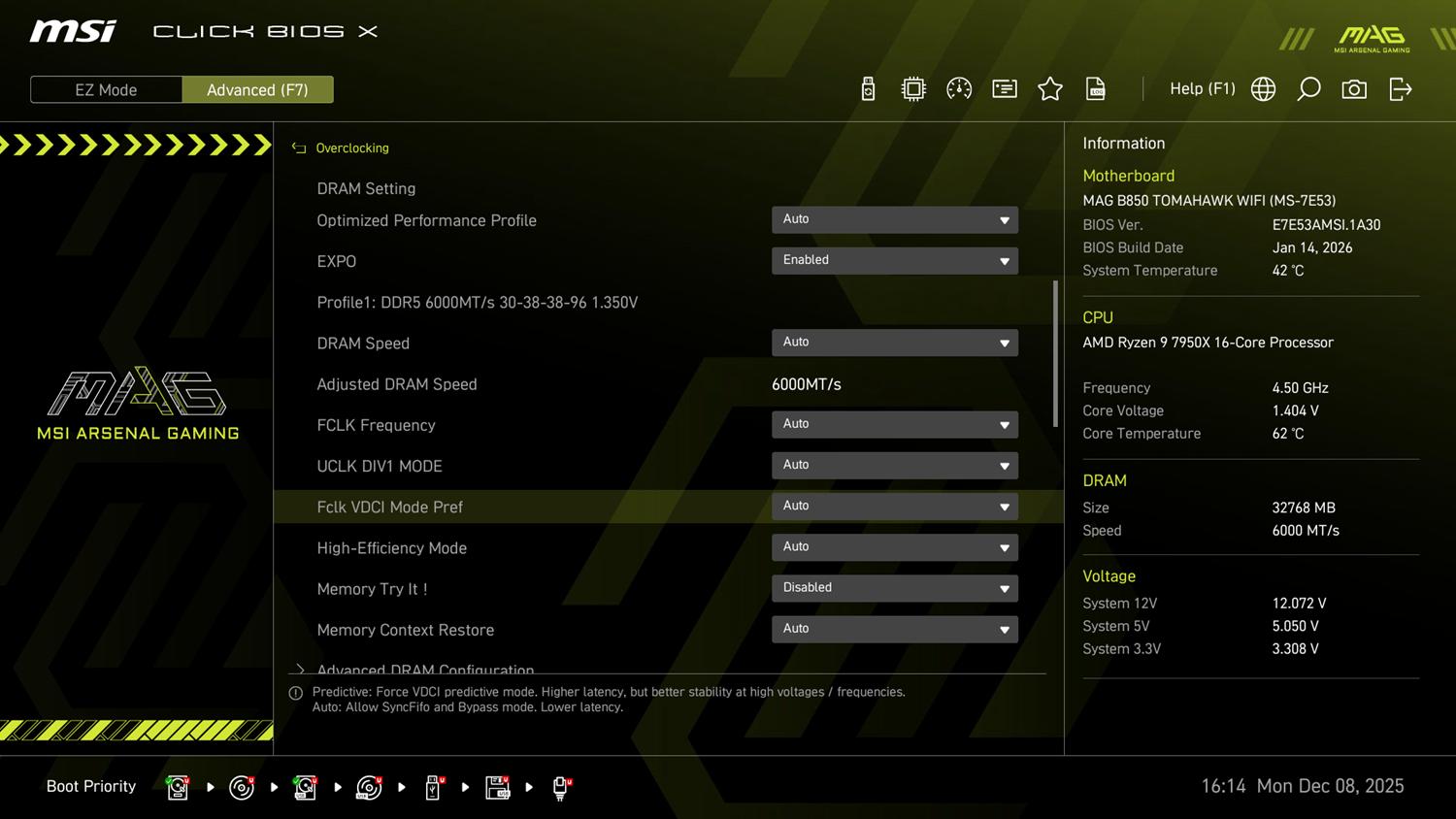Image resolution: width=1456 pixels, height=819 pixels.
Task: Open the Fclk VDCI Mode Pref dropdown
Action: point(894,507)
